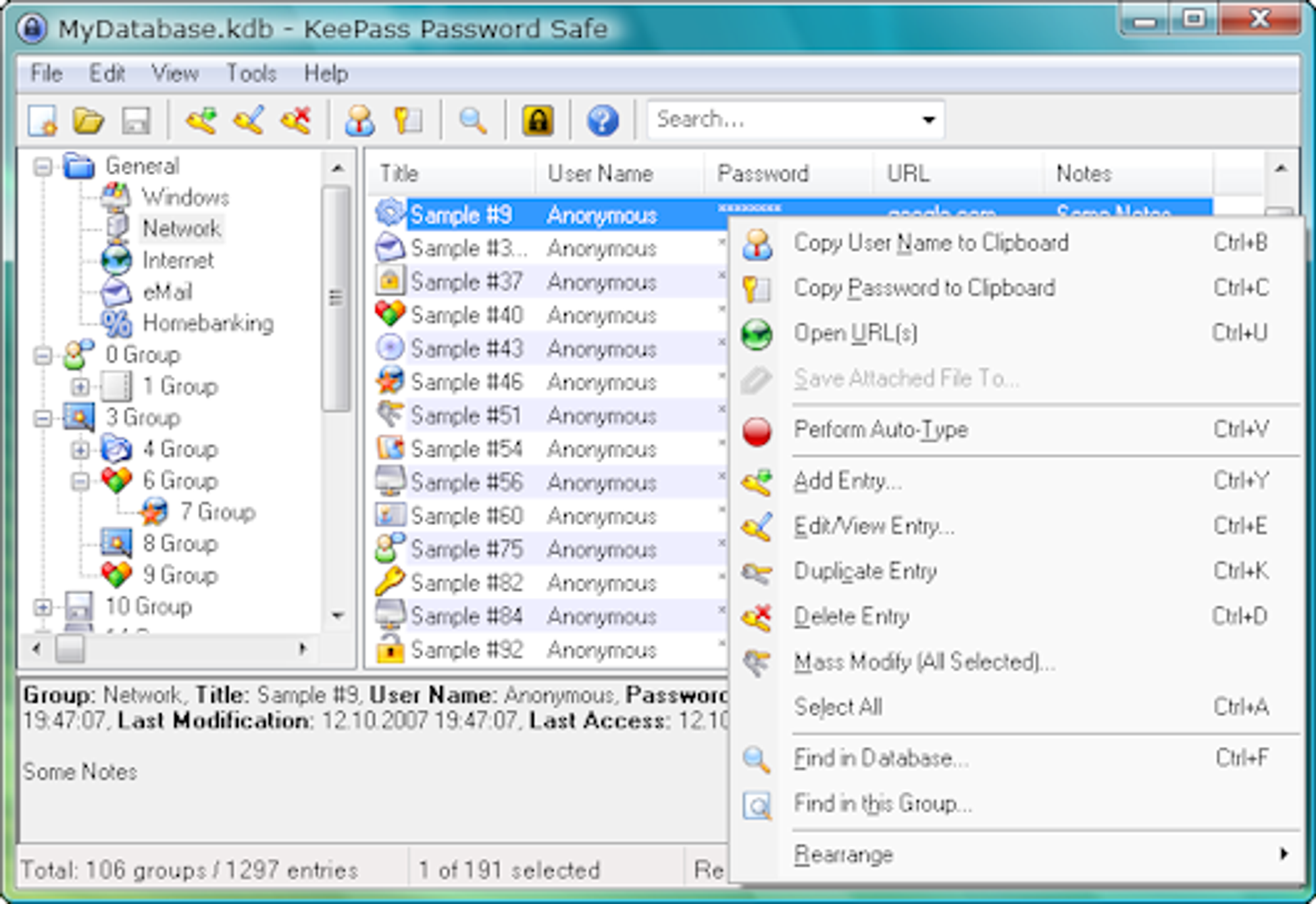The height and width of the screenshot is (904, 1316).
Task: Collapse the 3 Group node
Action: (x=43, y=418)
